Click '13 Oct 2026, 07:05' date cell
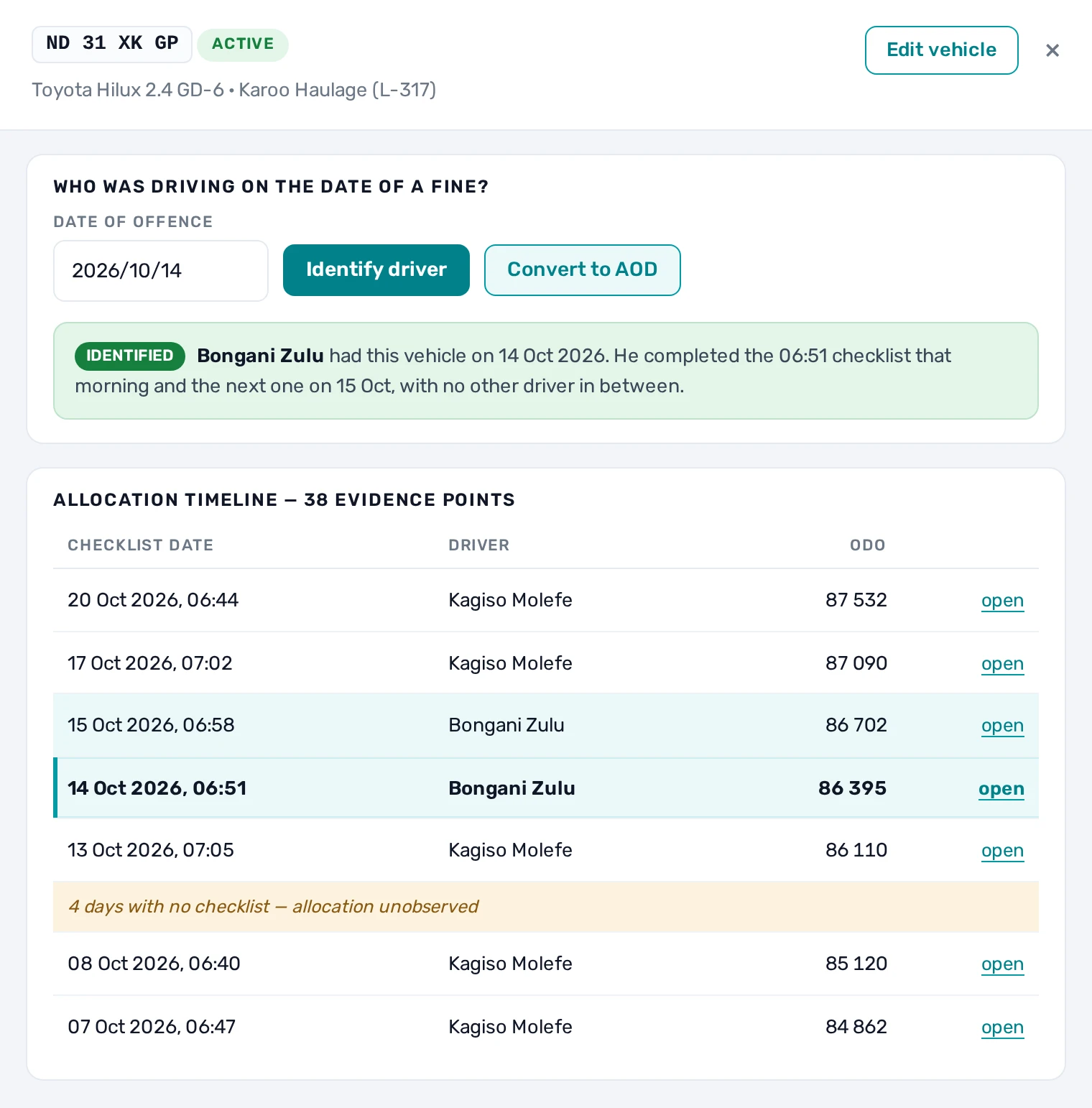This screenshot has width=1092, height=1108. click(x=151, y=850)
